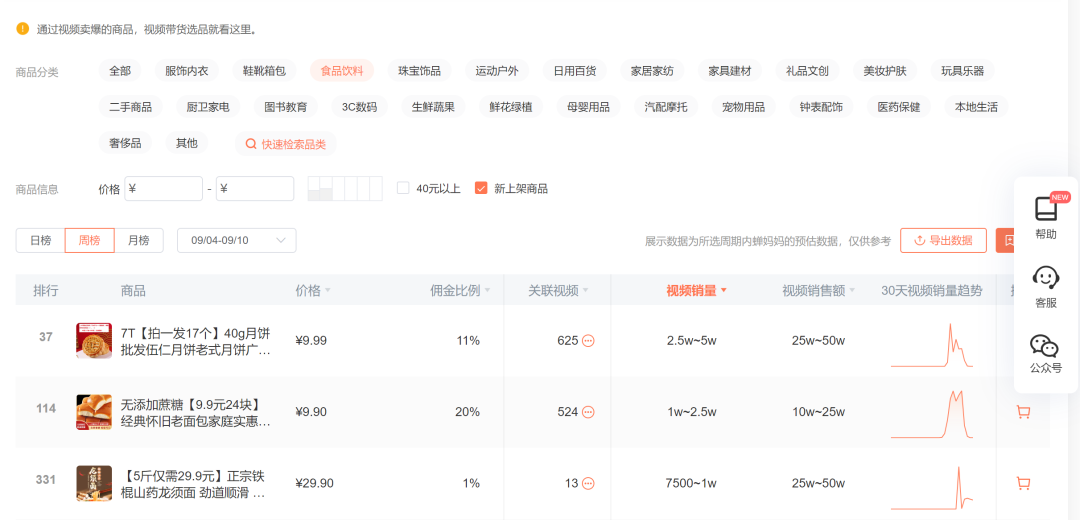
Task: Select the 美妆护肤 category
Action: point(885,71)
